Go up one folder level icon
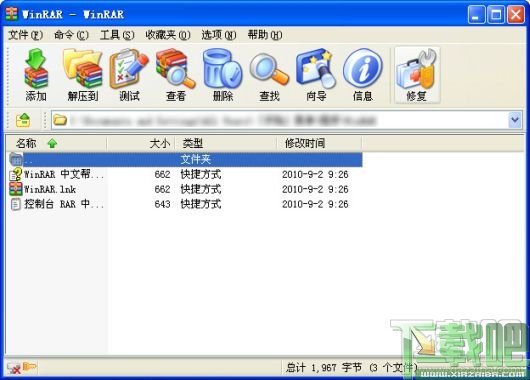This screenshot has height=380, width=530. coord(23,120)
